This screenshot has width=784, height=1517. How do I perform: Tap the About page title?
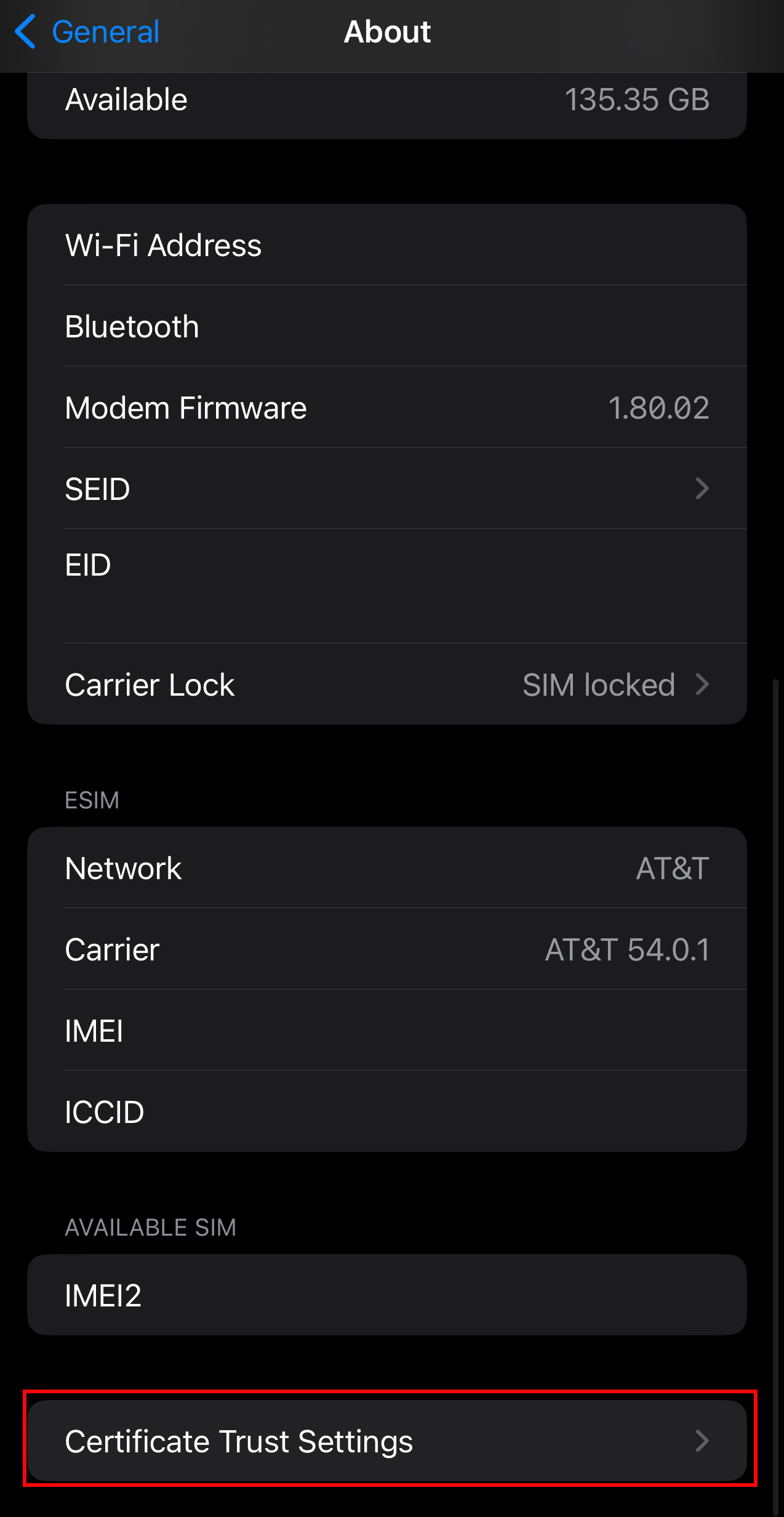tap(387, 32)
